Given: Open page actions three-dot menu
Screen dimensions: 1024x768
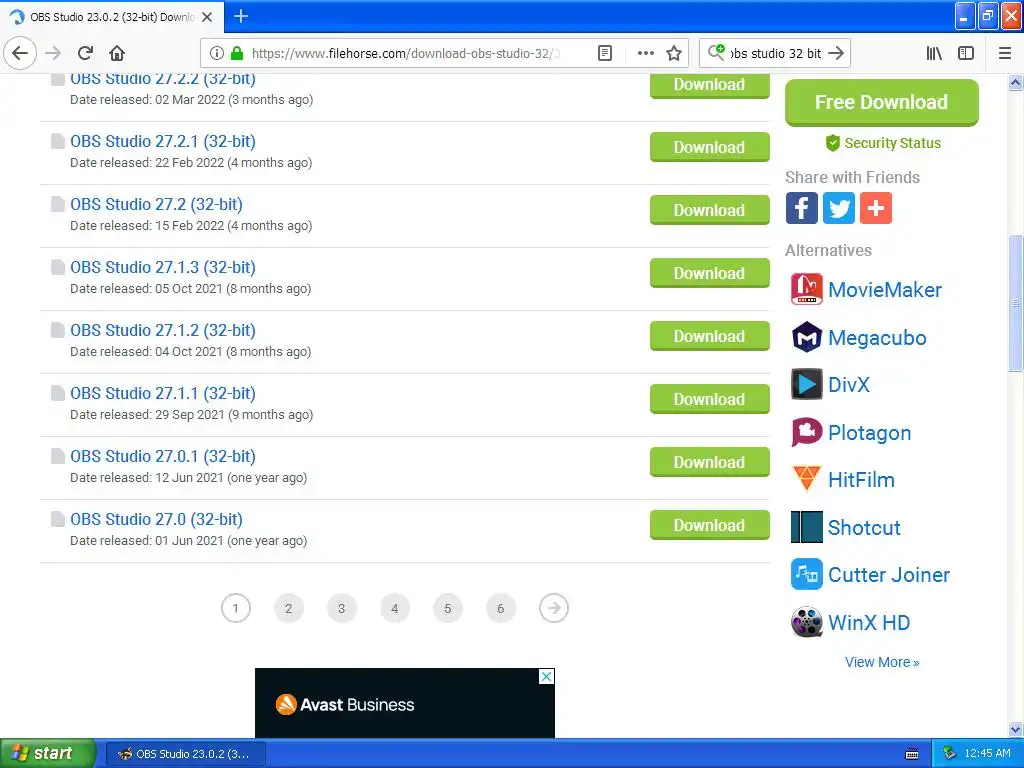Looking at the screenshot, I should [645, 53].
